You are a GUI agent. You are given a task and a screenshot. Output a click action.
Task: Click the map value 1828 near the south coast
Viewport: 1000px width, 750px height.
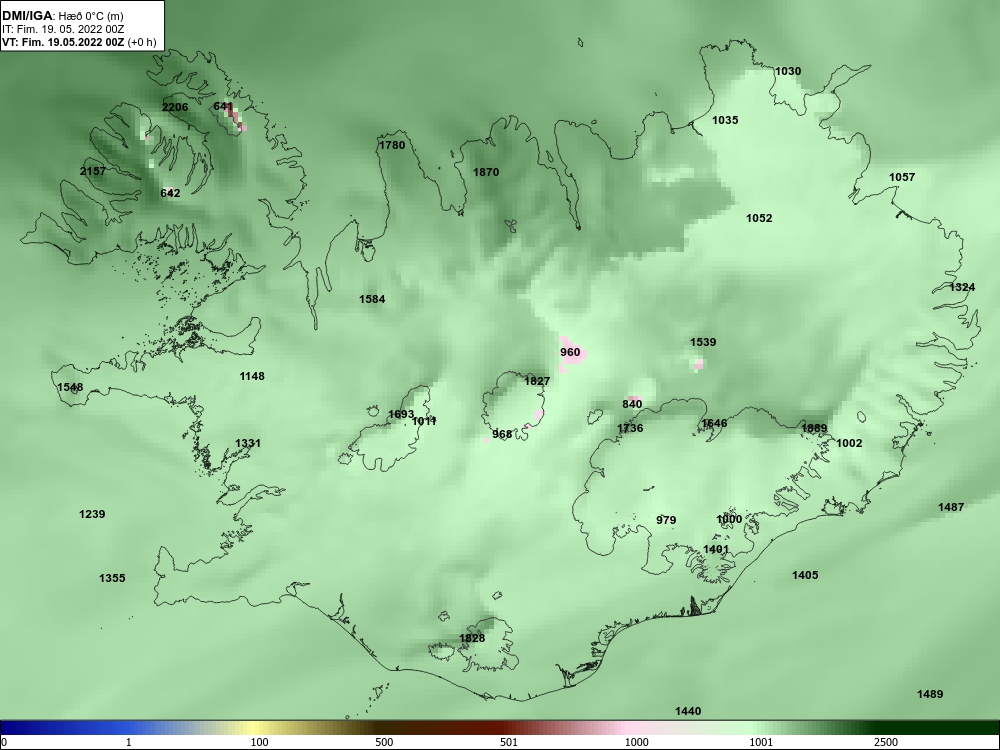coord(473,638)
